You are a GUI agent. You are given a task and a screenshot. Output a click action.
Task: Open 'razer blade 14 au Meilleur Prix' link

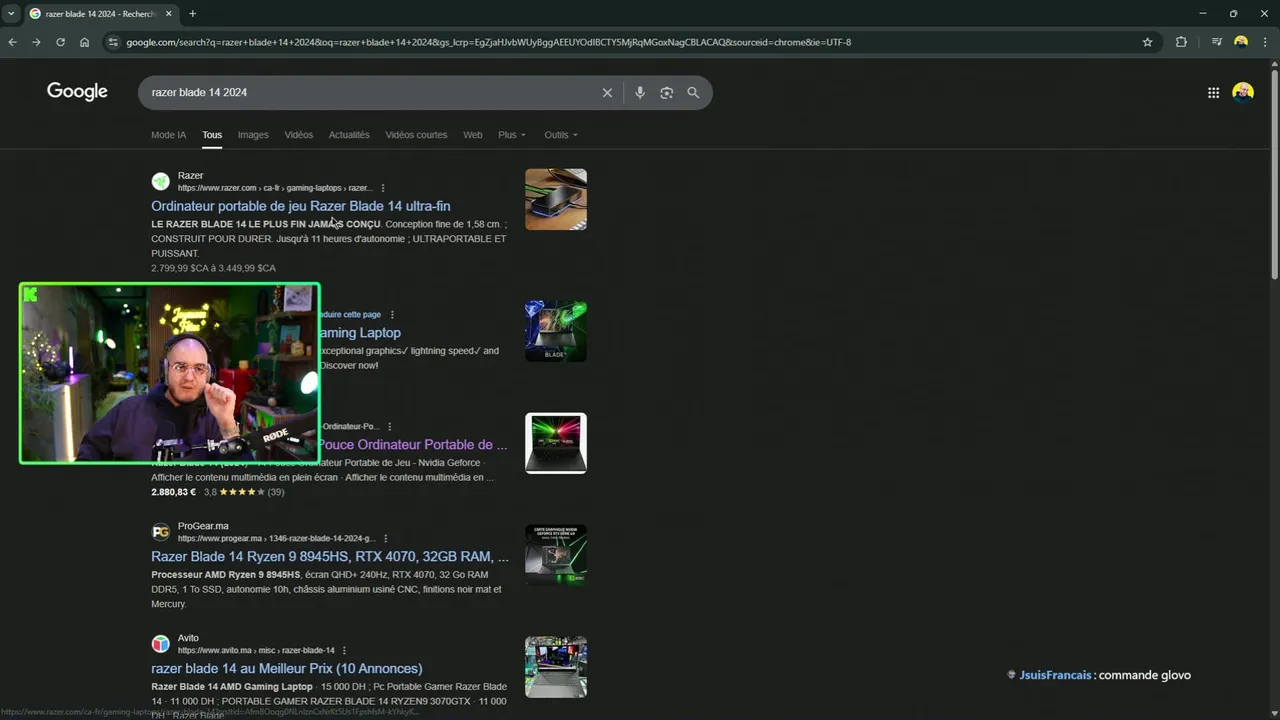click(x=287, y=668)
